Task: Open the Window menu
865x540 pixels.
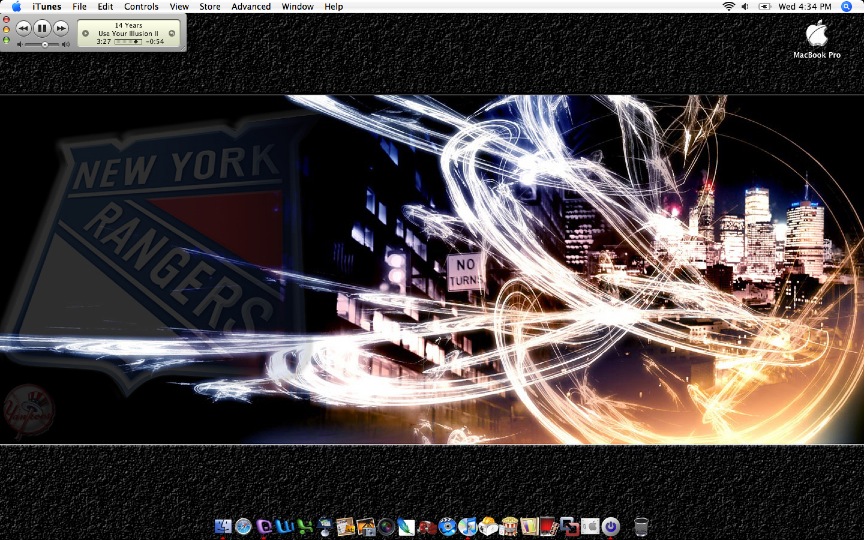Action: point(297,7)
